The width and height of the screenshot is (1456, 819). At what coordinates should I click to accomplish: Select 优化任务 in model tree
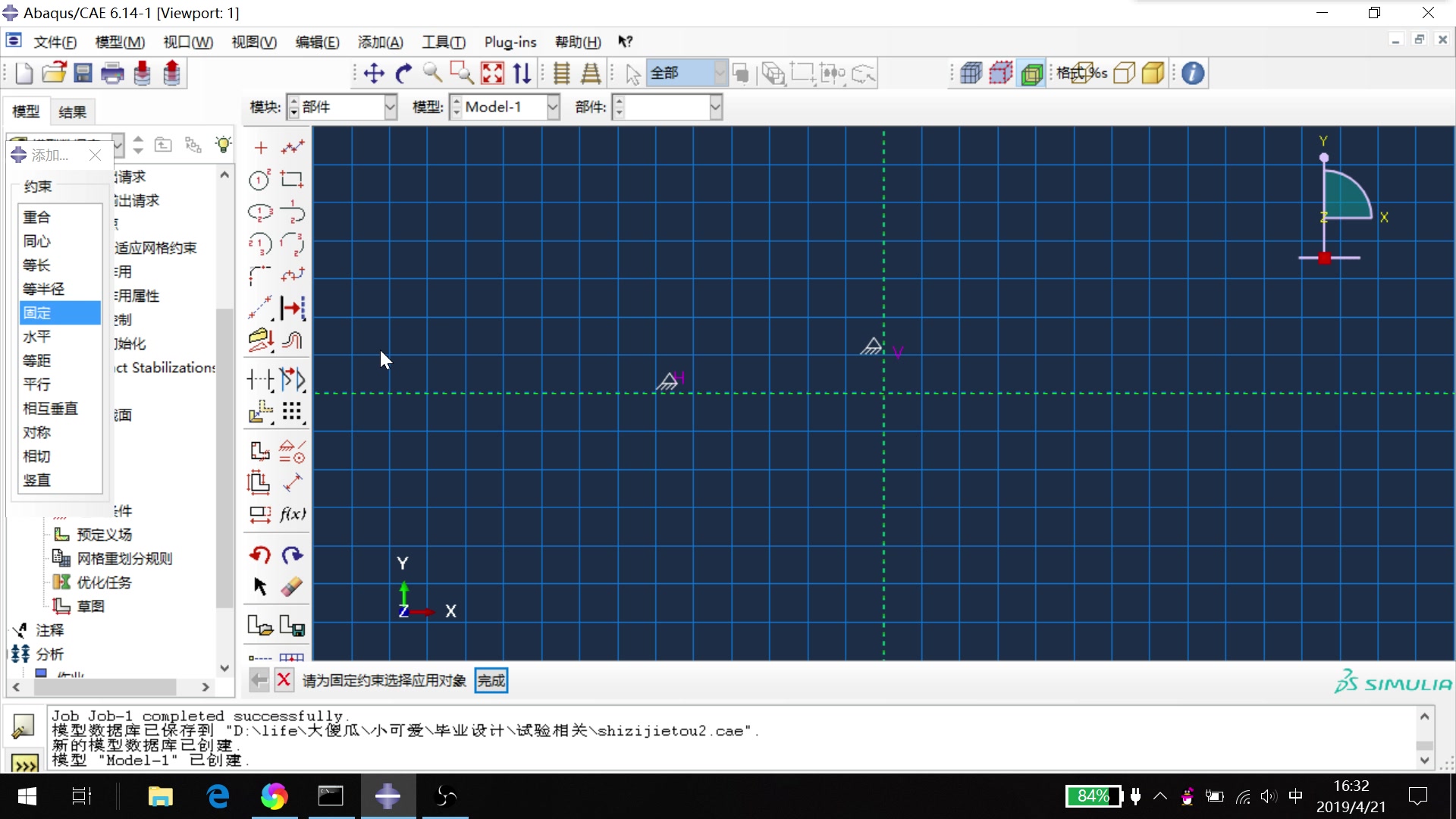[x=104, y=582]
